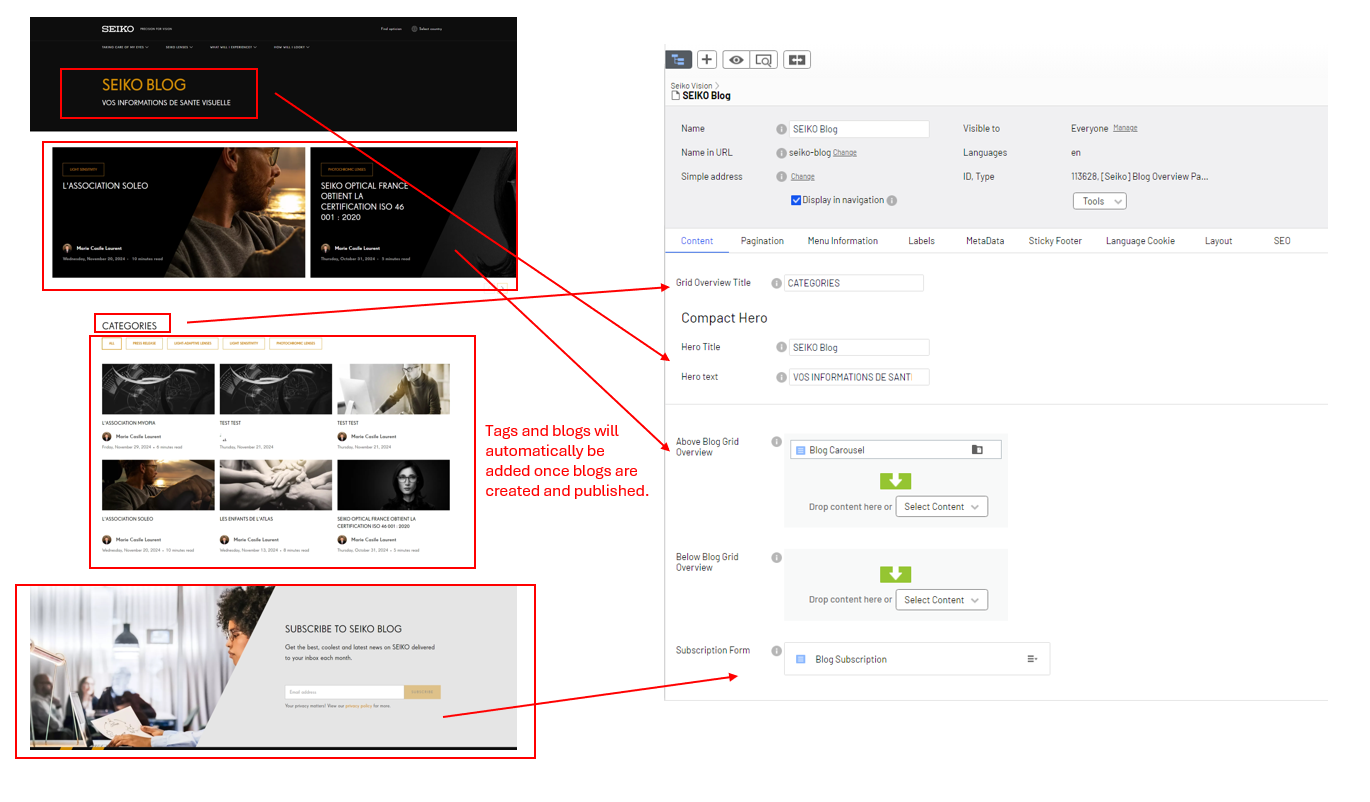Open Select Content dropdown below blog grid

tap(941, 600)
